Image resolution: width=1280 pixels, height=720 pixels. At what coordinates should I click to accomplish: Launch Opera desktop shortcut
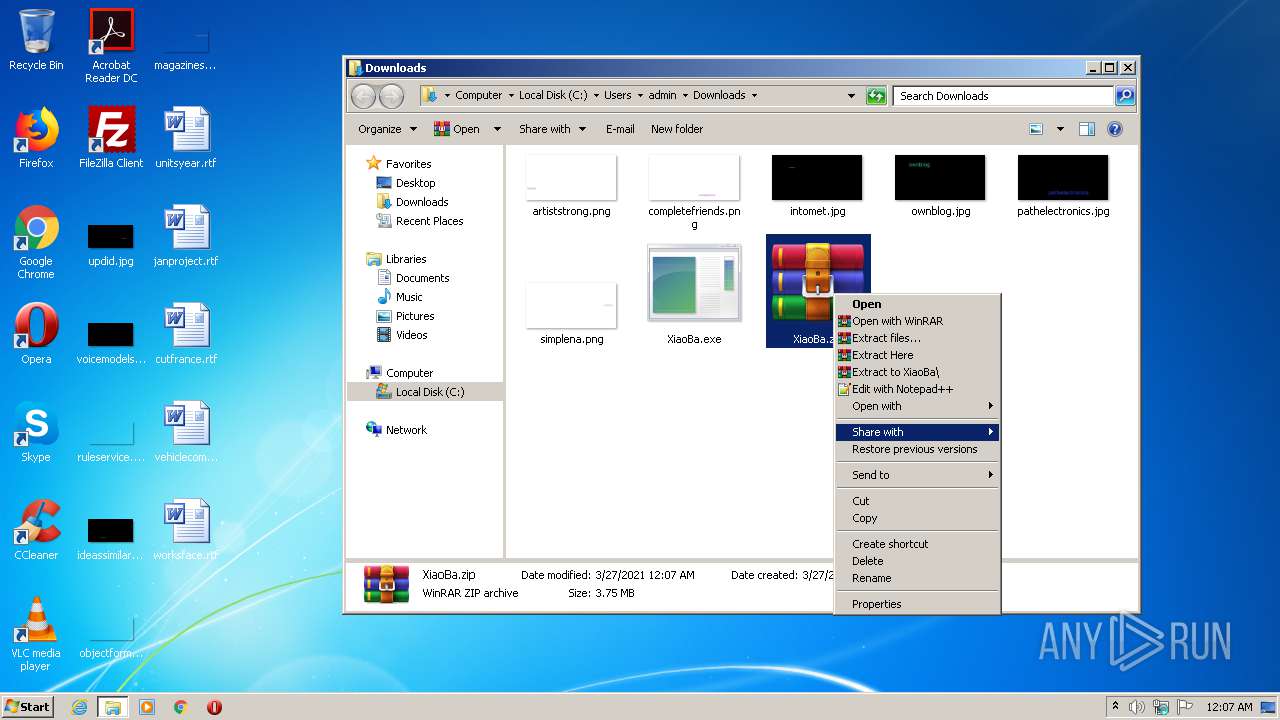(x=36, y=334)
